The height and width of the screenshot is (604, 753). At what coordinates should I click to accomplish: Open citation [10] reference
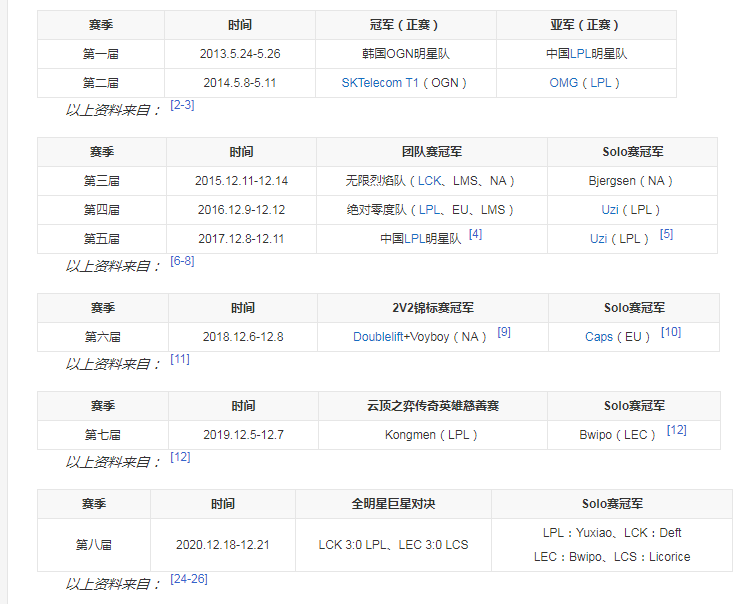pos(671,332)
